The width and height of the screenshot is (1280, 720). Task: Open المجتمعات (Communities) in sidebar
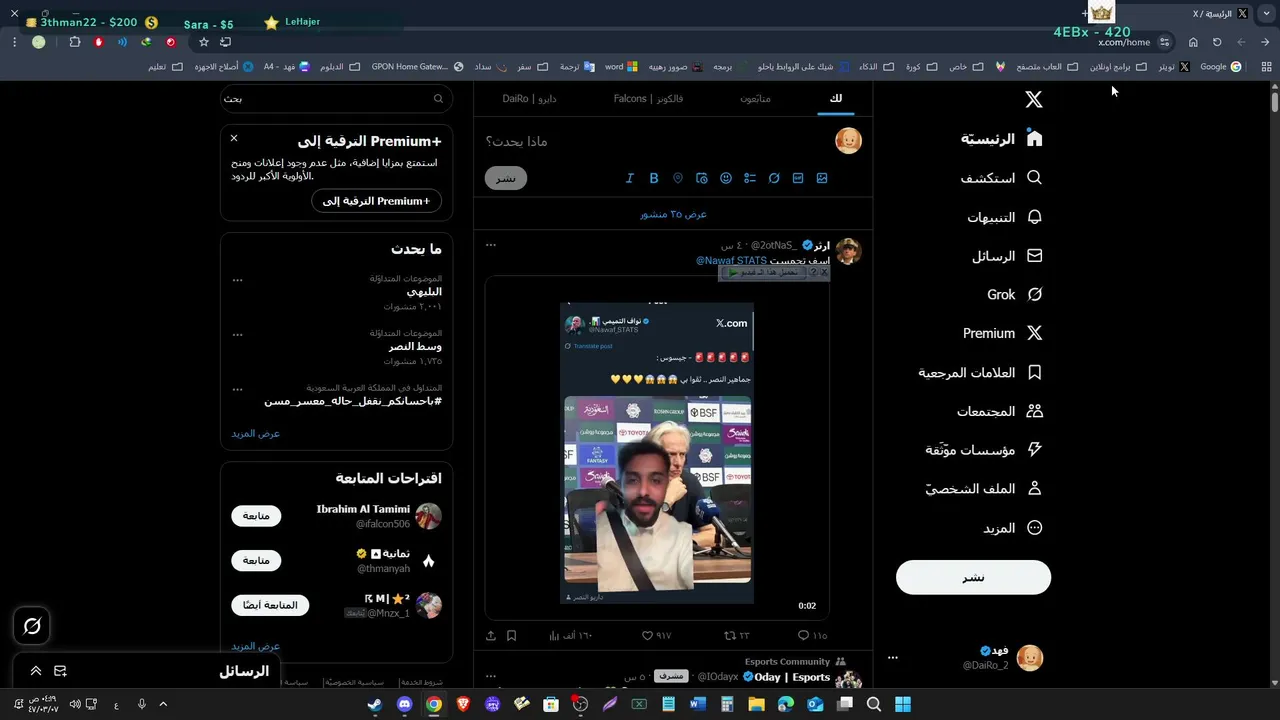tap(1000, 411)
